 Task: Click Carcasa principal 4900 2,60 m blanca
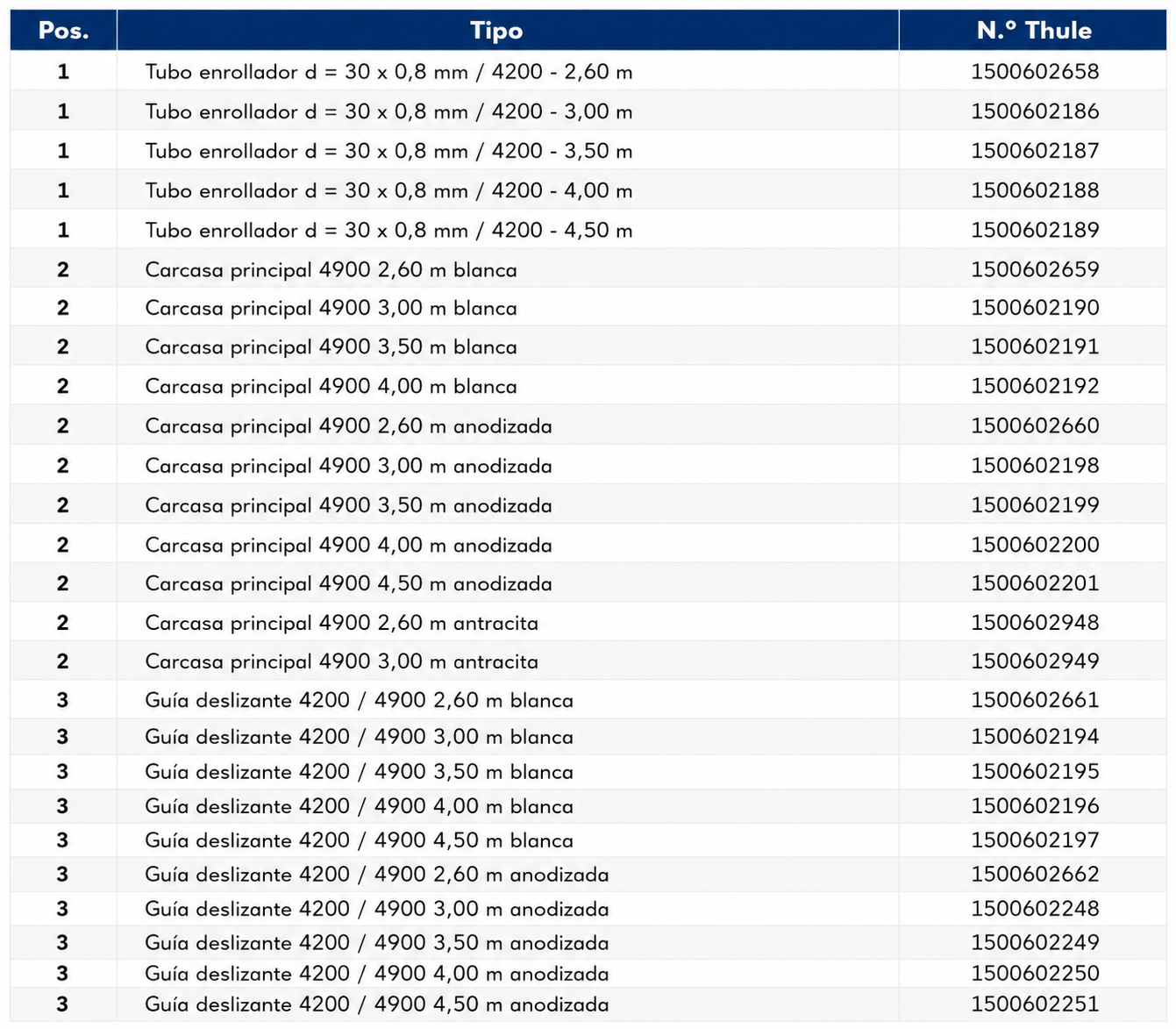tap(331, 270)
